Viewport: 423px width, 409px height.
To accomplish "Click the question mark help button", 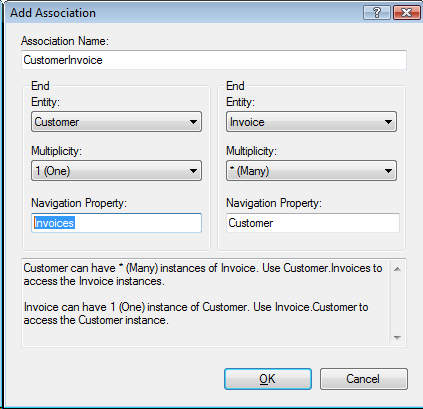I will [377, 13].
